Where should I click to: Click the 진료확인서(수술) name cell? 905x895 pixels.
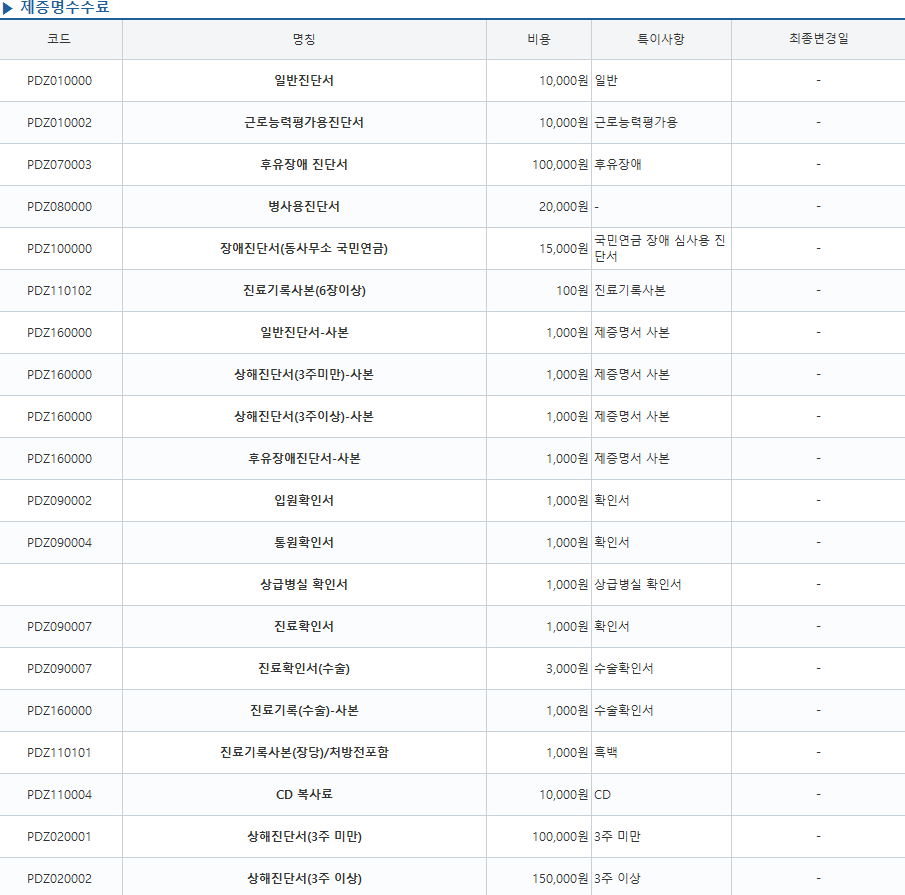[304, 668]
